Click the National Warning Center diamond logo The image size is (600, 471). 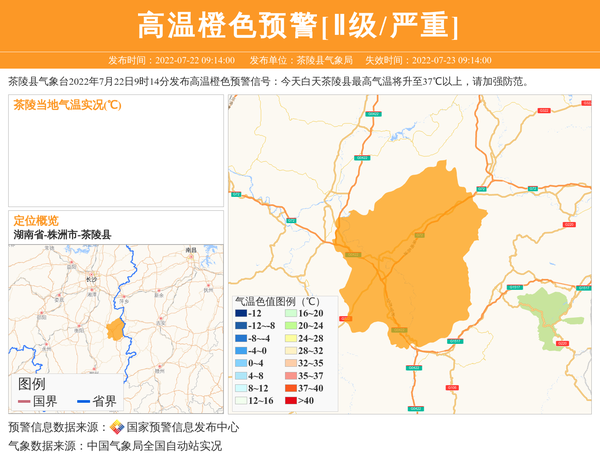click(x=117, y=427)
